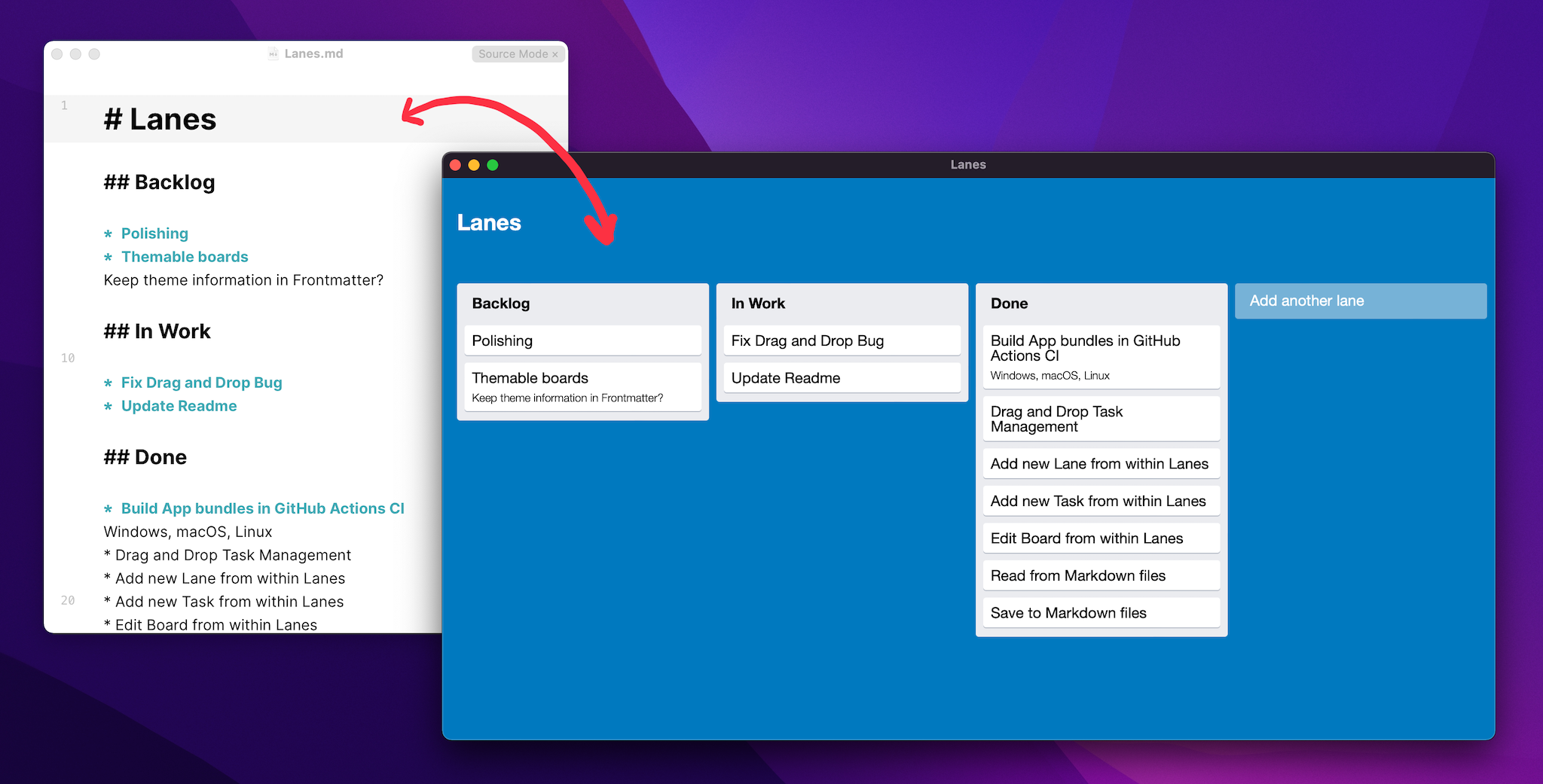Click '* Add new Task from within Lanes' editor line

[x=224, y=602]
